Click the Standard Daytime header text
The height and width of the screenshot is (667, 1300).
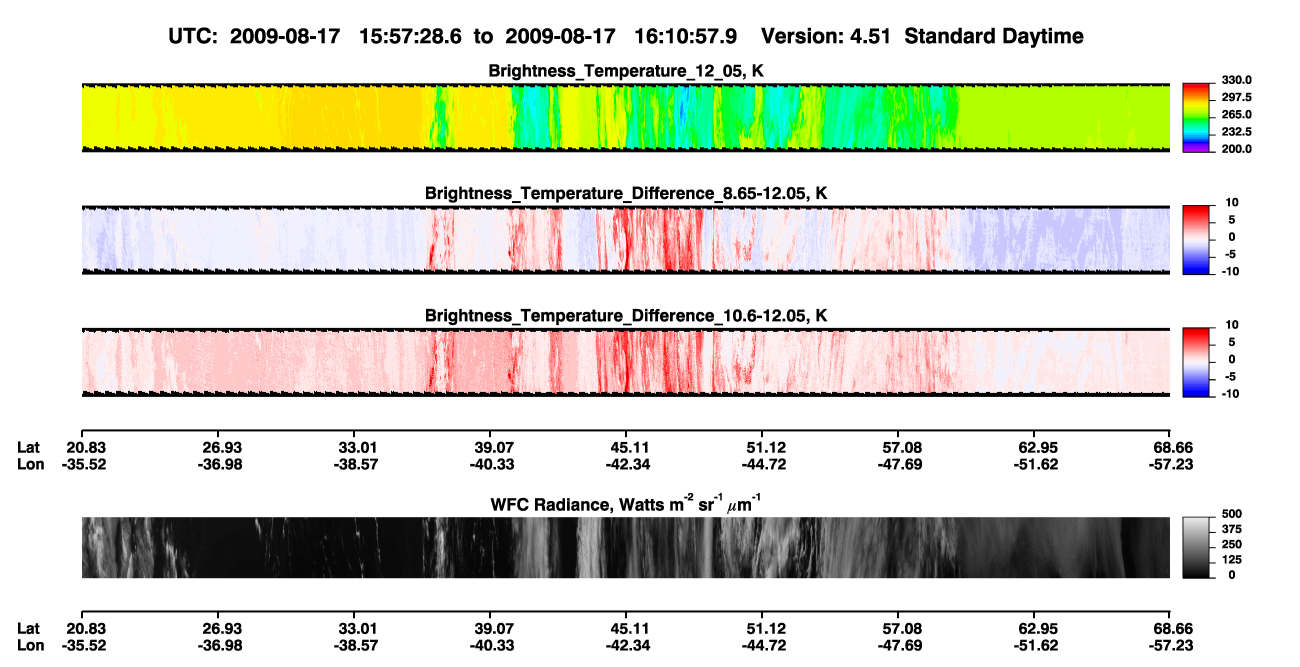click(x=992, y=37)
